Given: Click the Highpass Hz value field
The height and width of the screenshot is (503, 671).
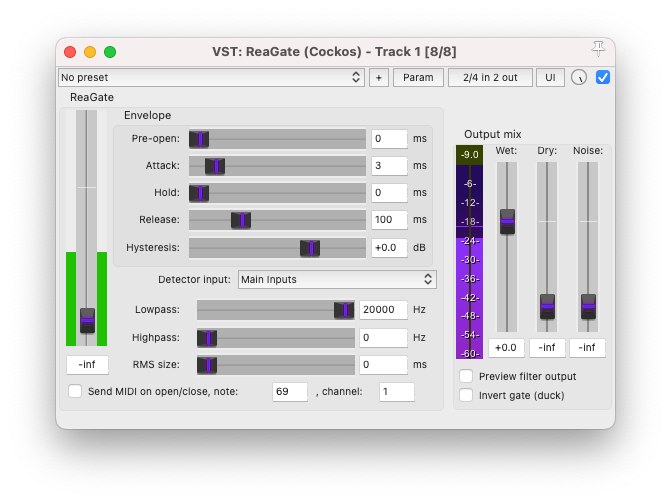Looking at the screenshot, I should point(383,338).
